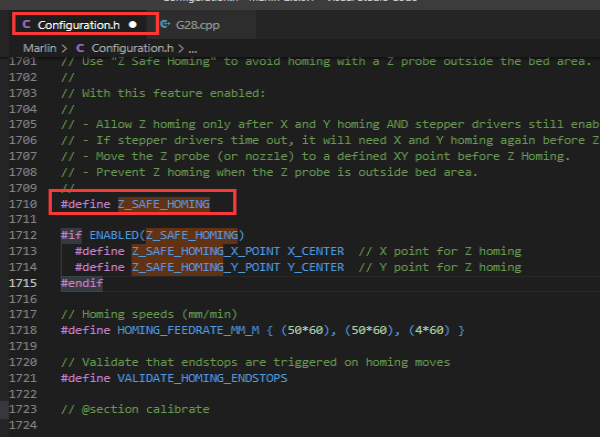The image size is (601, 437).
Task: Click VALIDATE_HOMING_ENDSTOPS on line 1721
Action: [x=202, y=378]
